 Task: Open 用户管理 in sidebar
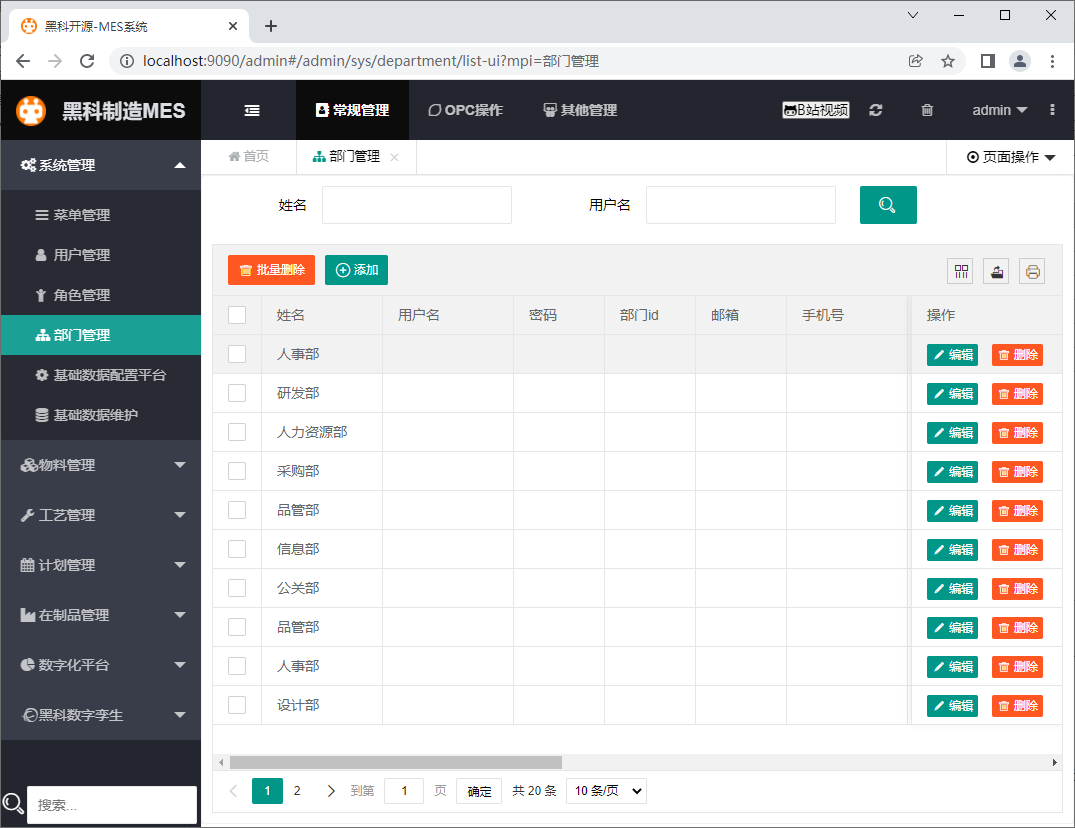pyautogui.click(x=101, y=255)
